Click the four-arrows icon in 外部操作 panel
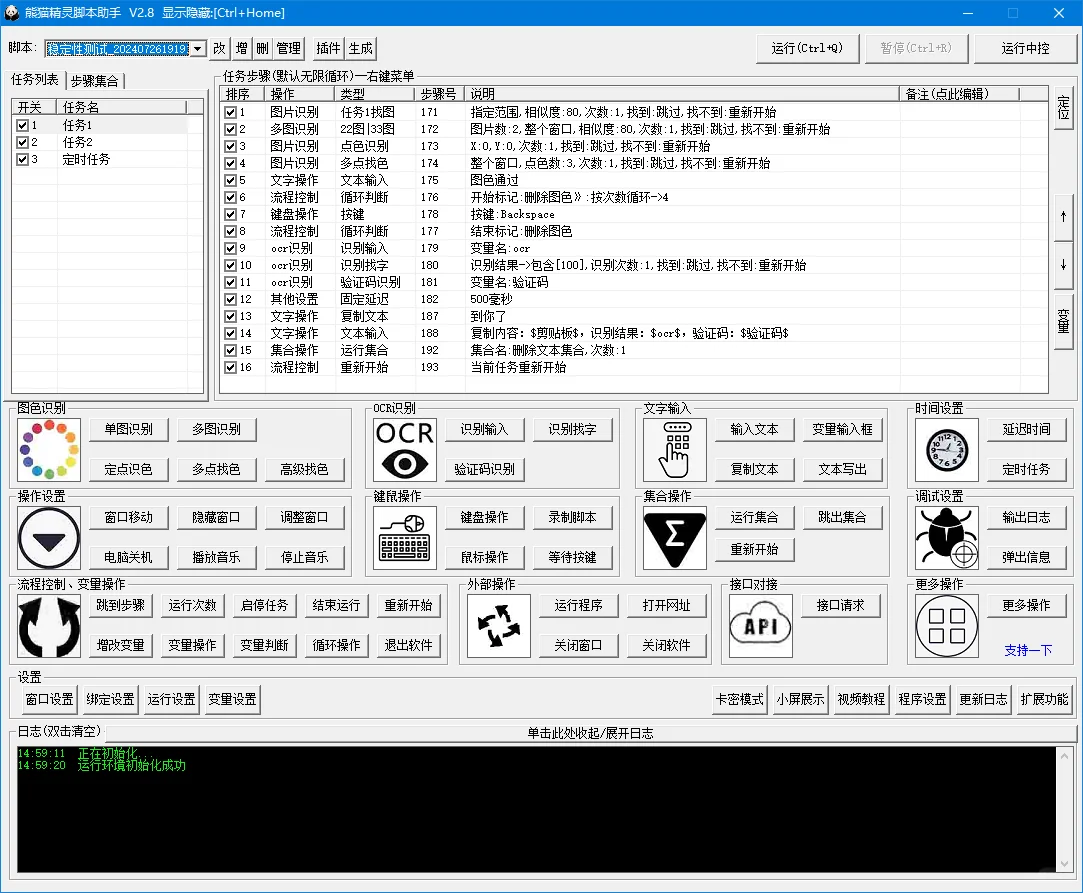 coord(497,625)
